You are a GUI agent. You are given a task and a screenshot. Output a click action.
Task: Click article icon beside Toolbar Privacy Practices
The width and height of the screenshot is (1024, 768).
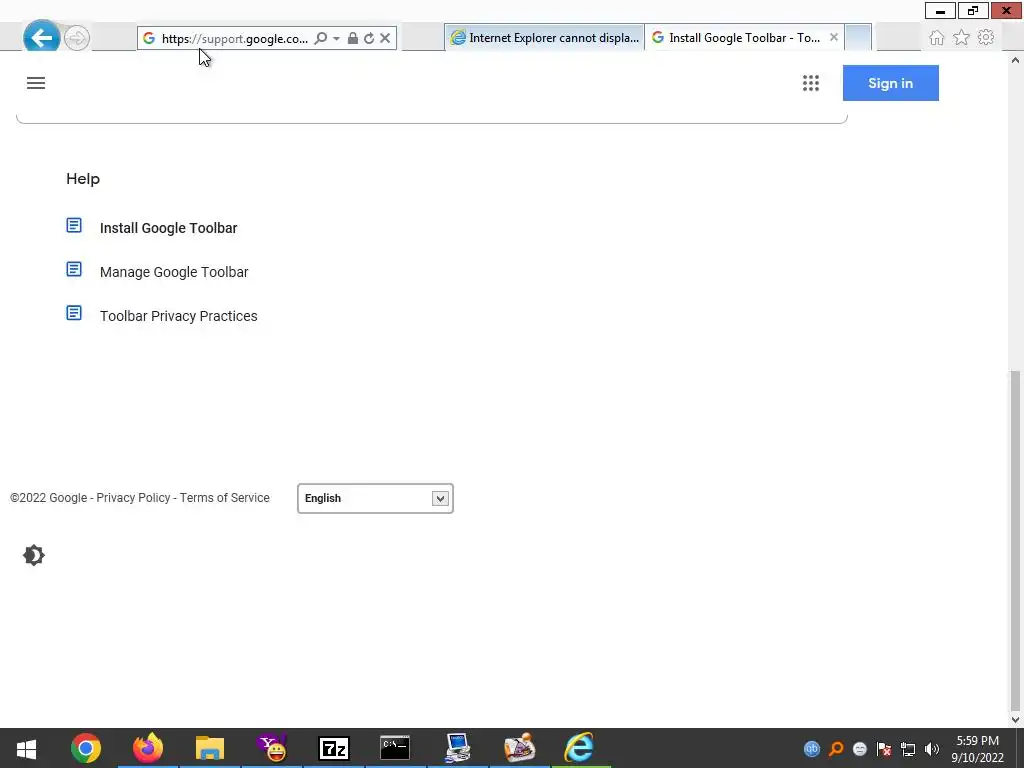[x=74, y=313]
